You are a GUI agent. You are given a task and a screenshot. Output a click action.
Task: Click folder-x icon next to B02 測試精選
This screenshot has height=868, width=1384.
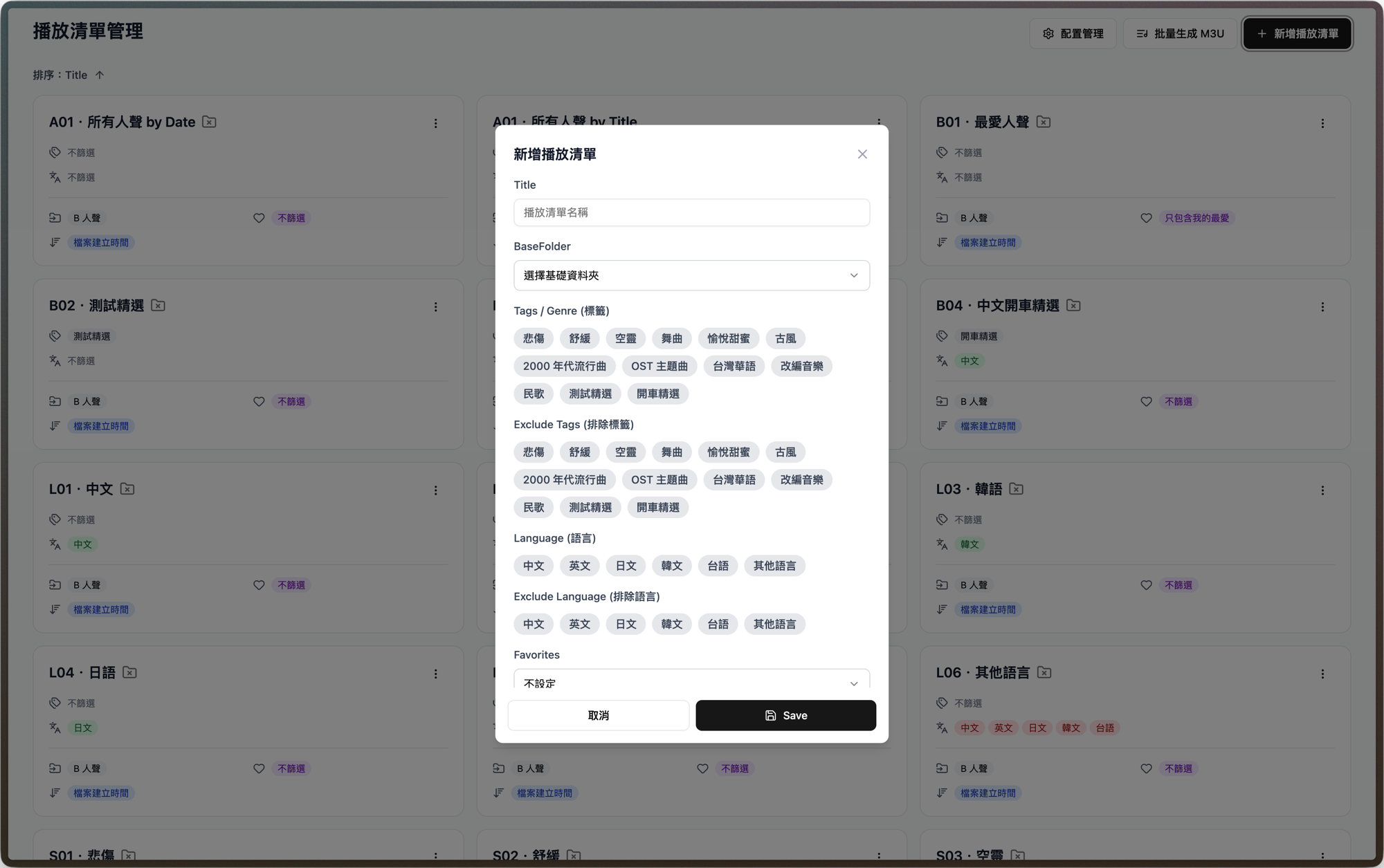(x=158, y=305)
